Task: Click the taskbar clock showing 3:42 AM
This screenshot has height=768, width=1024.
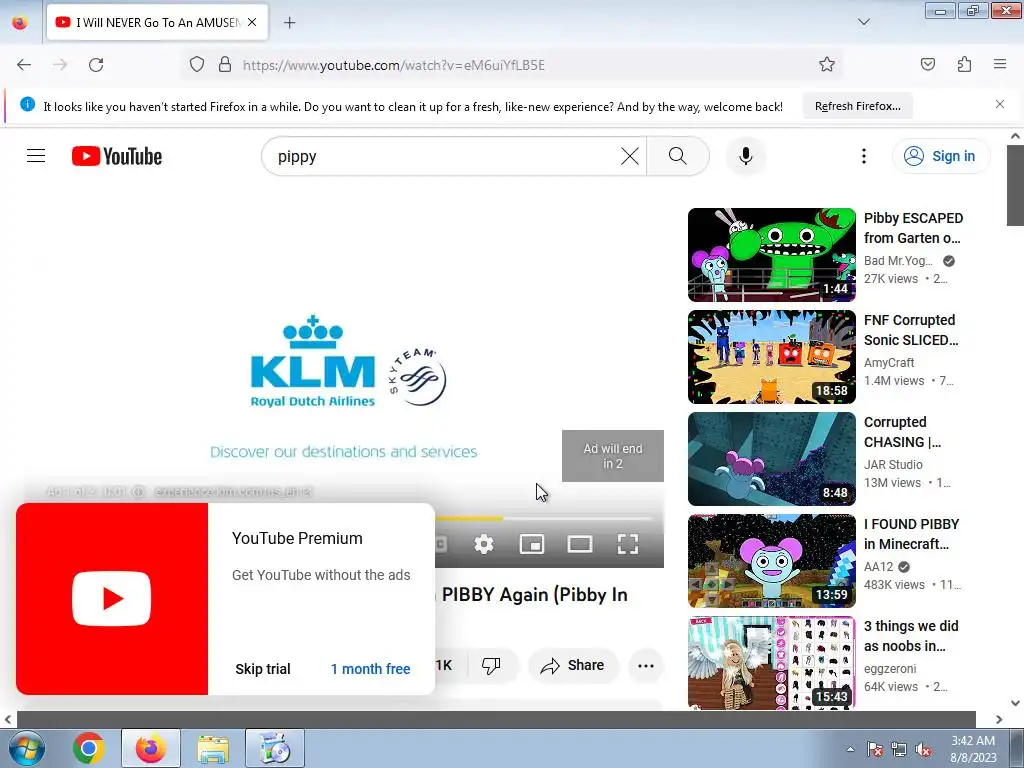Action: click(x=973, y=749)
